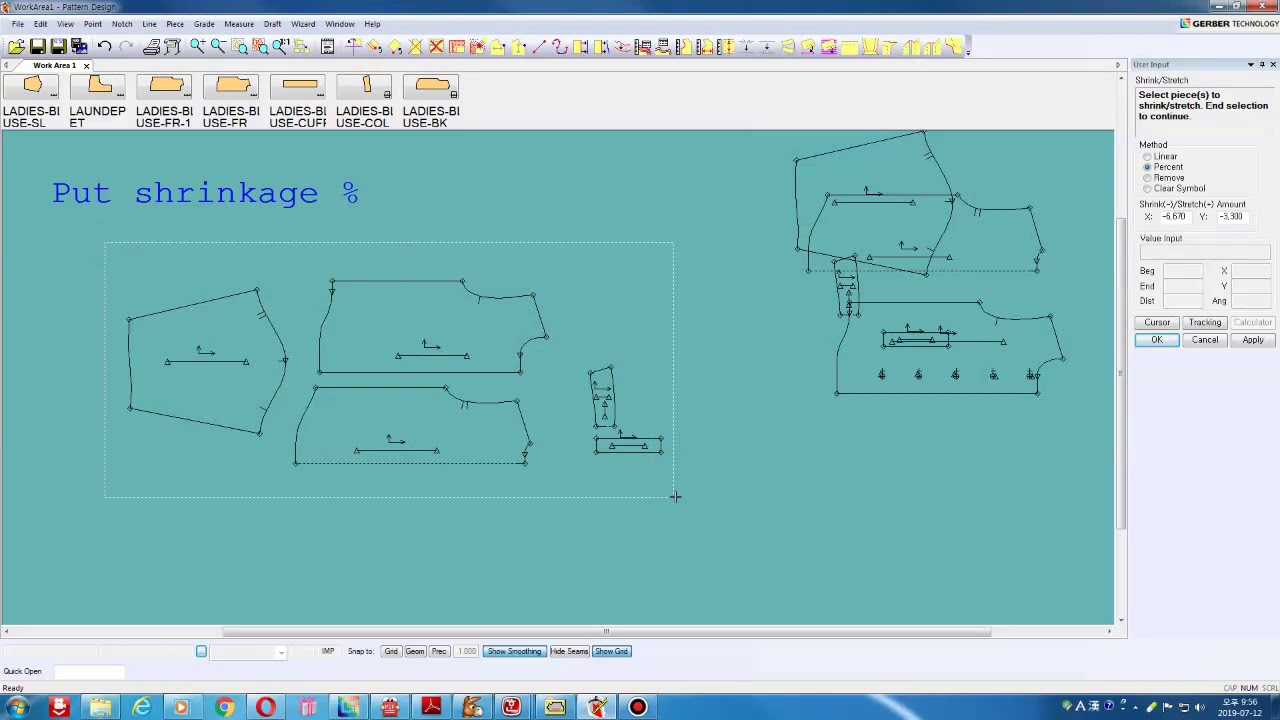Image resolution: width=1280 pixels, height=720 pixels.
Task: Click the Print icon in the toolbar
Action: coord(151,46)
